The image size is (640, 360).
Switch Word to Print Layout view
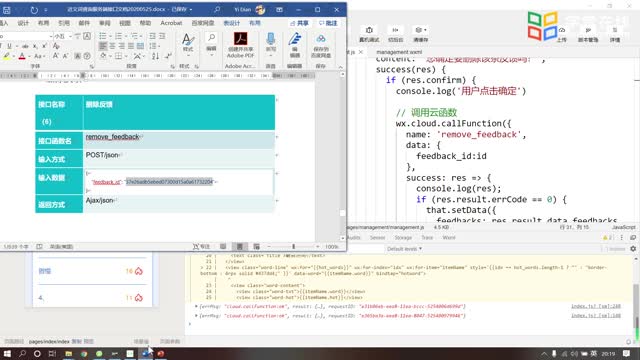point(240,247)
